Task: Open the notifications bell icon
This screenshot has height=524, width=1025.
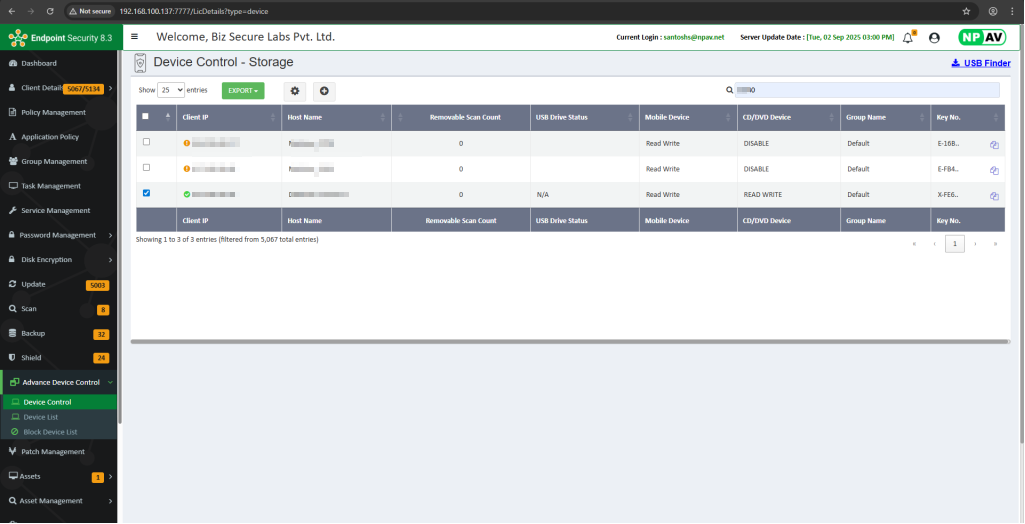Action: (x=908, y=38)
